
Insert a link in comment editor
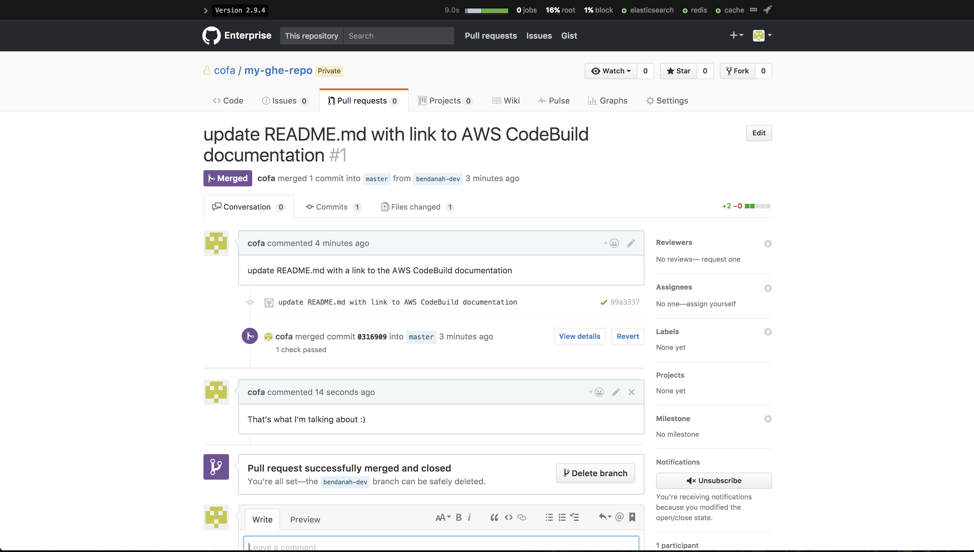(x=522, y=517)
